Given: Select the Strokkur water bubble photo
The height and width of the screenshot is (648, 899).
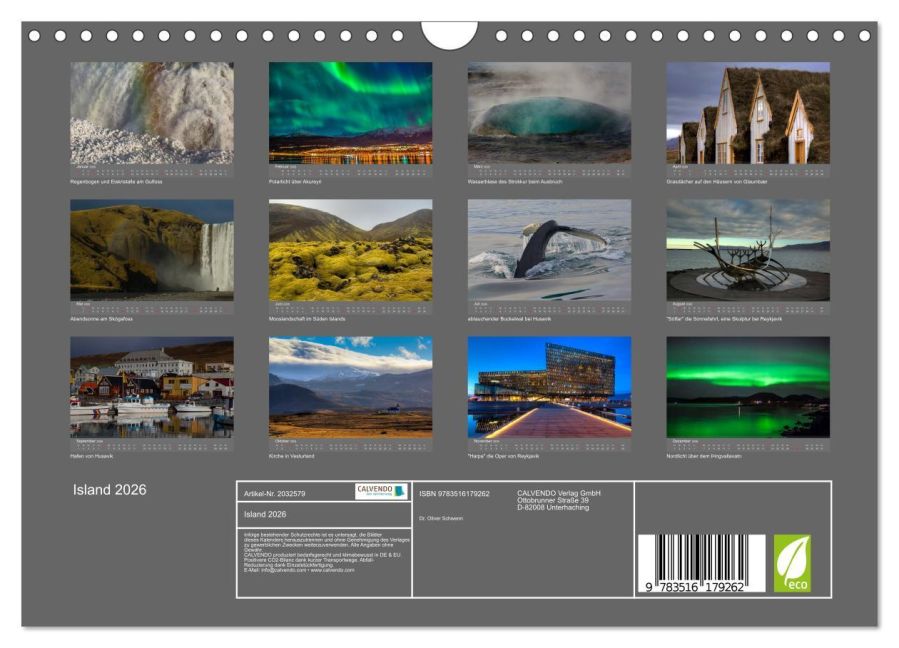Looking at the screenshot, I should click(549, 113).
